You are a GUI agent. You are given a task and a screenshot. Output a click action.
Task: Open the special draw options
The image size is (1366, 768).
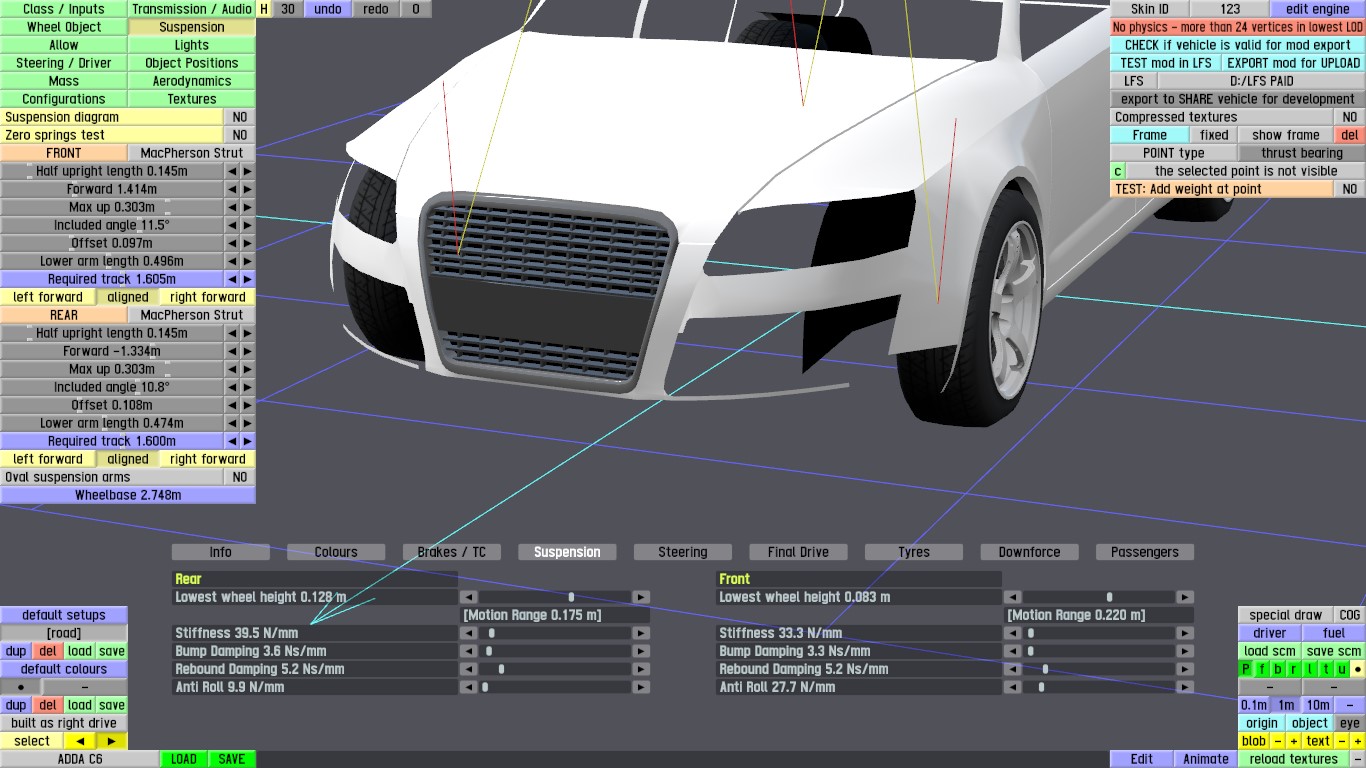tap(1286, 615)
